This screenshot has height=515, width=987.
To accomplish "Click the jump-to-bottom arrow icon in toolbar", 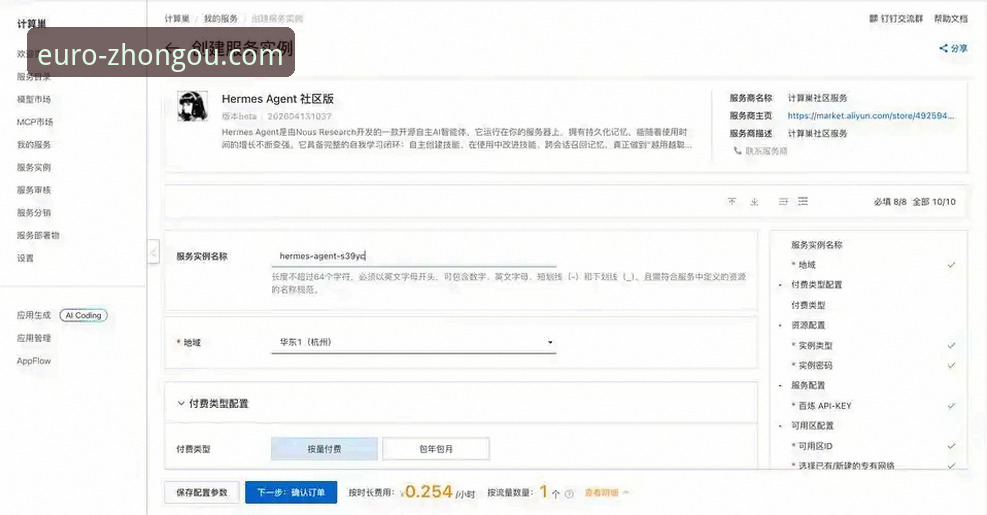I will (754, 201).
